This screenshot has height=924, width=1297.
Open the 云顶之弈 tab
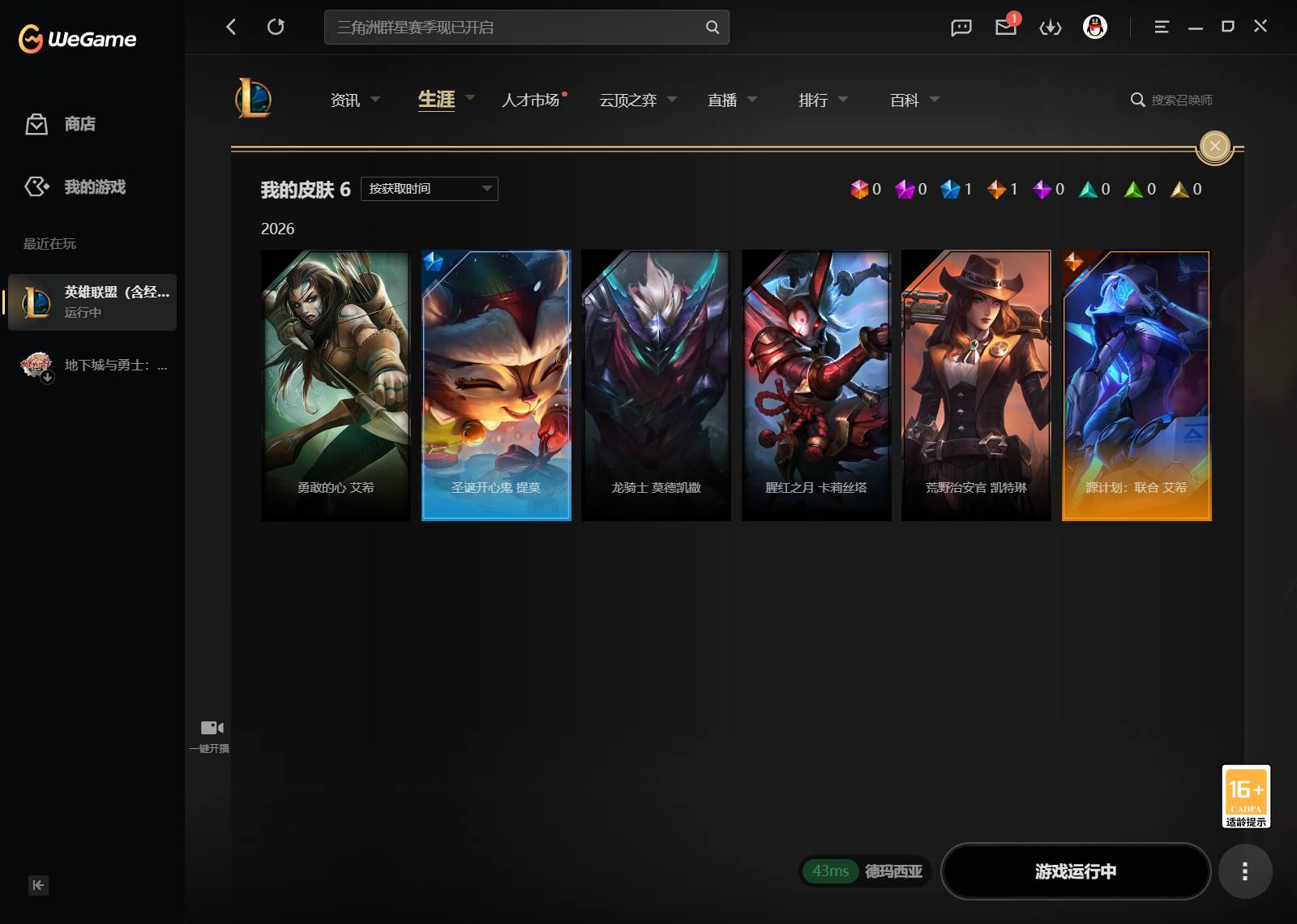tap(628, 100)
